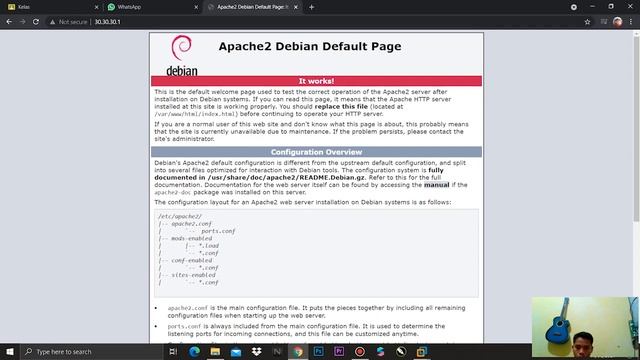
Task: Open the Chrome three-dot menu
Action: [631, 22]
